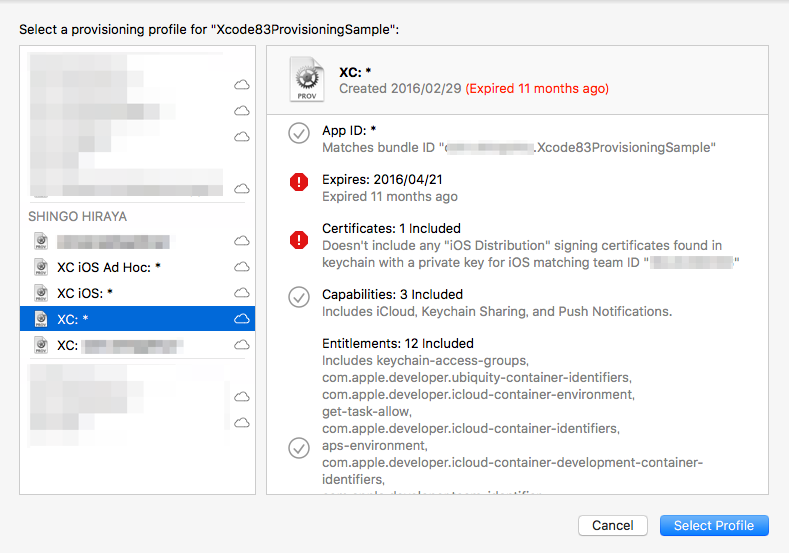Click the "get-task-allow," entitlement text

[367, 412]
